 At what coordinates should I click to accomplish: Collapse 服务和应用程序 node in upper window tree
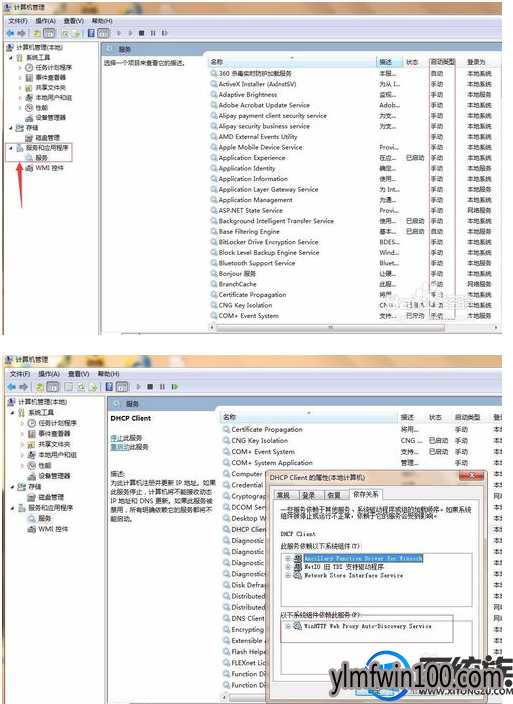coord(11,148)
